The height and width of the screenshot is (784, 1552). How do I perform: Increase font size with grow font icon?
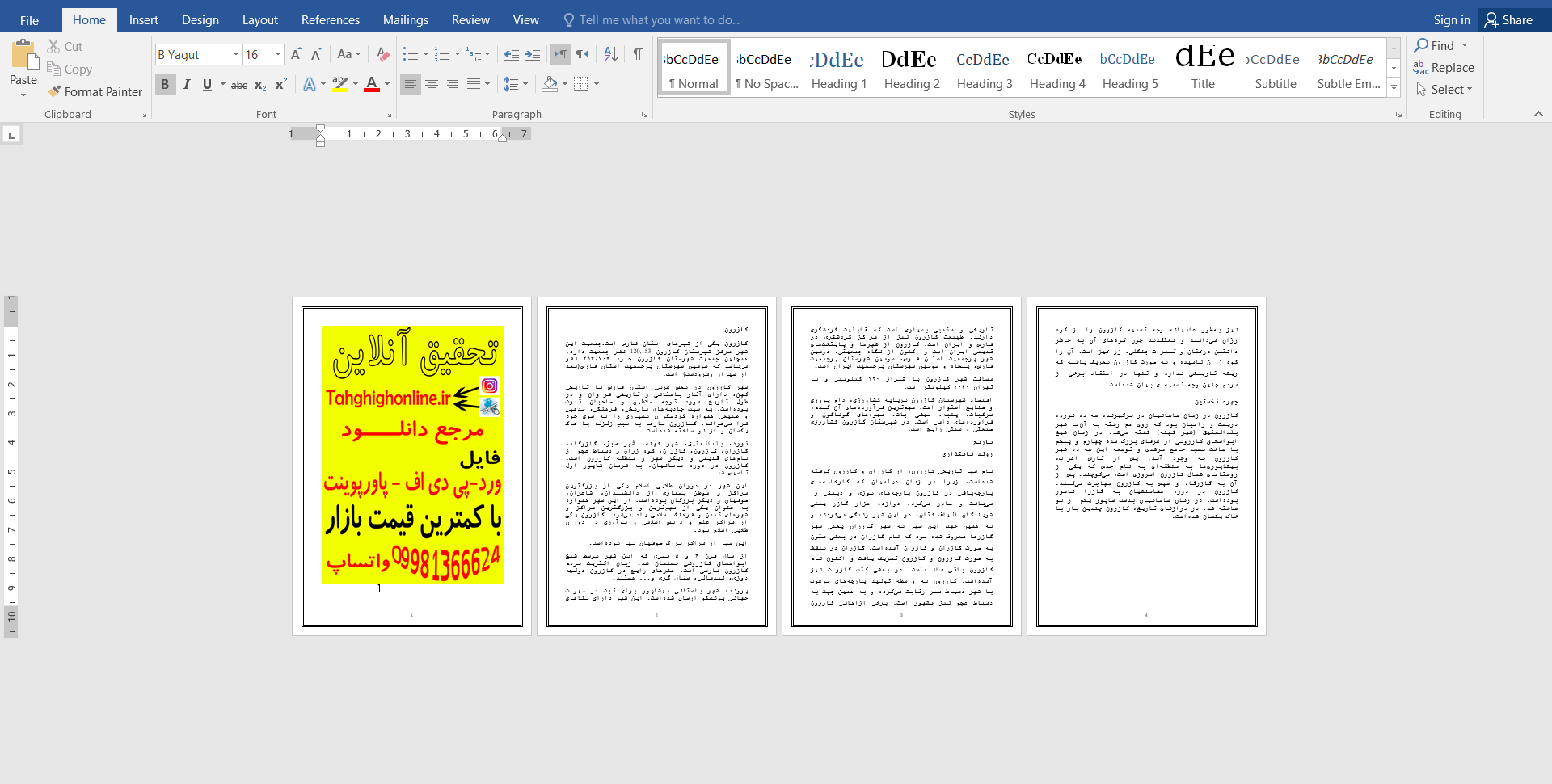tap(296, 54)
